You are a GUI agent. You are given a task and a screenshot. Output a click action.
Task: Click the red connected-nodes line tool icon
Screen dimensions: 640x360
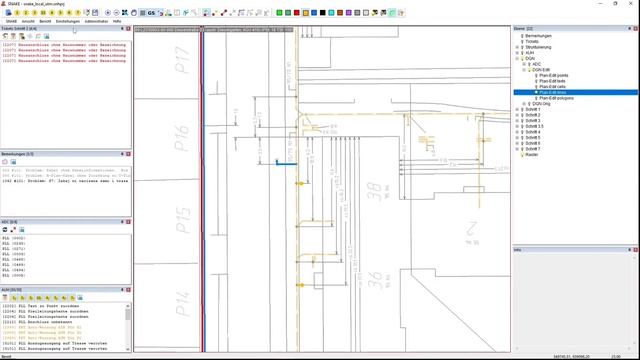click(x=224, y=13)
